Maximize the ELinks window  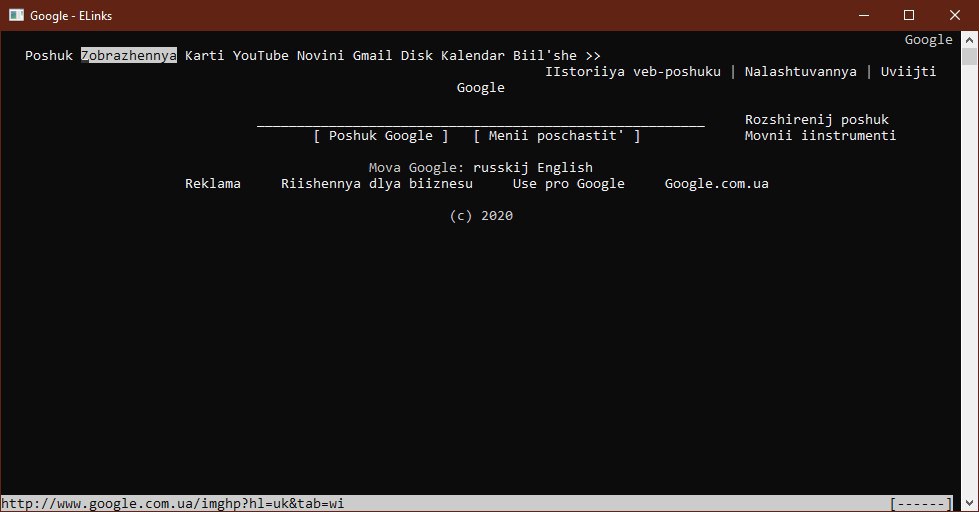tap(909, 16)
